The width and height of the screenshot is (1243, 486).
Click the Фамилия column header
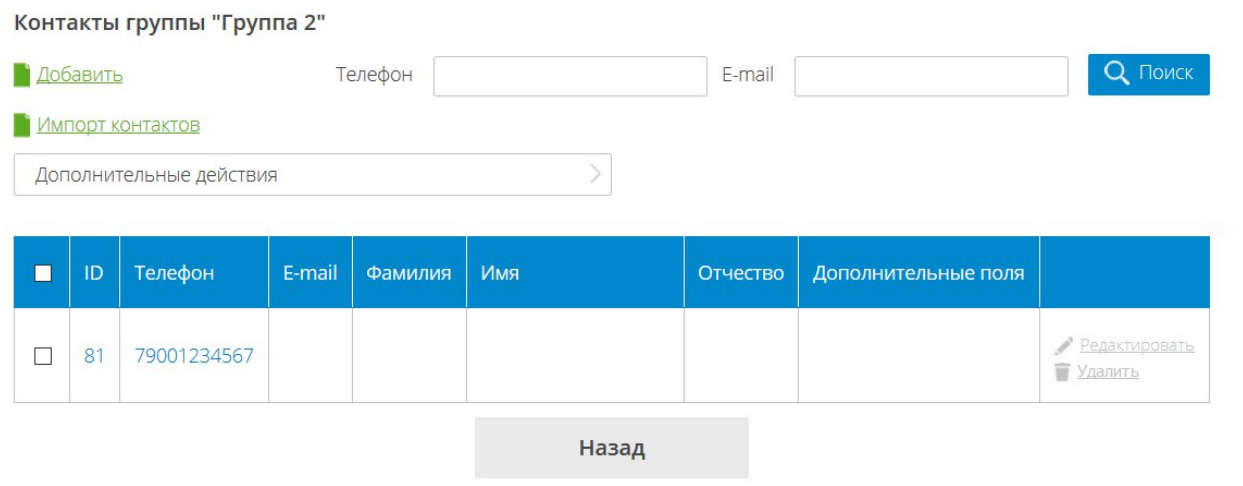409,273
